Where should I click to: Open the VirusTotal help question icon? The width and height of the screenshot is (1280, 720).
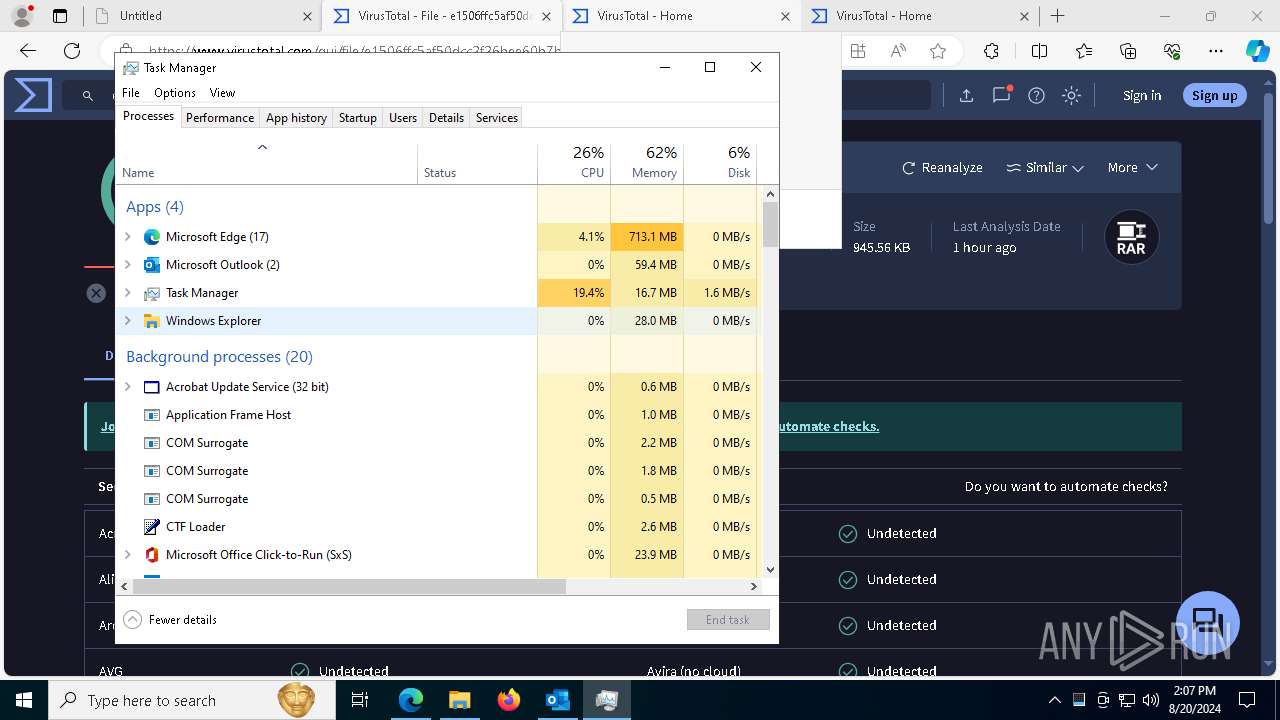1037,95
